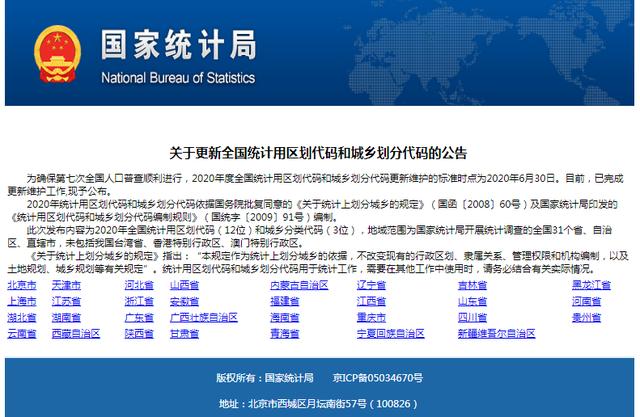Image resolution: width=640 pixels, height=417 pixels.
Task: Open the 湖南省 link
Action: (x=66, y=317)
